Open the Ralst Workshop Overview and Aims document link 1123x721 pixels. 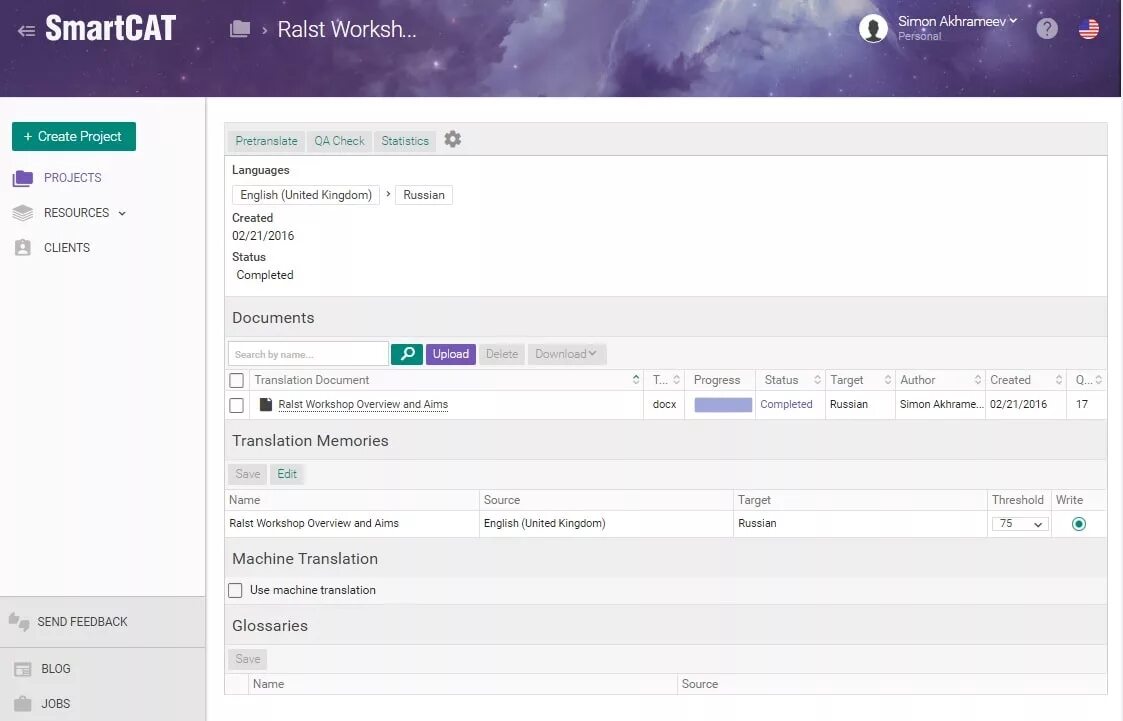363,405
